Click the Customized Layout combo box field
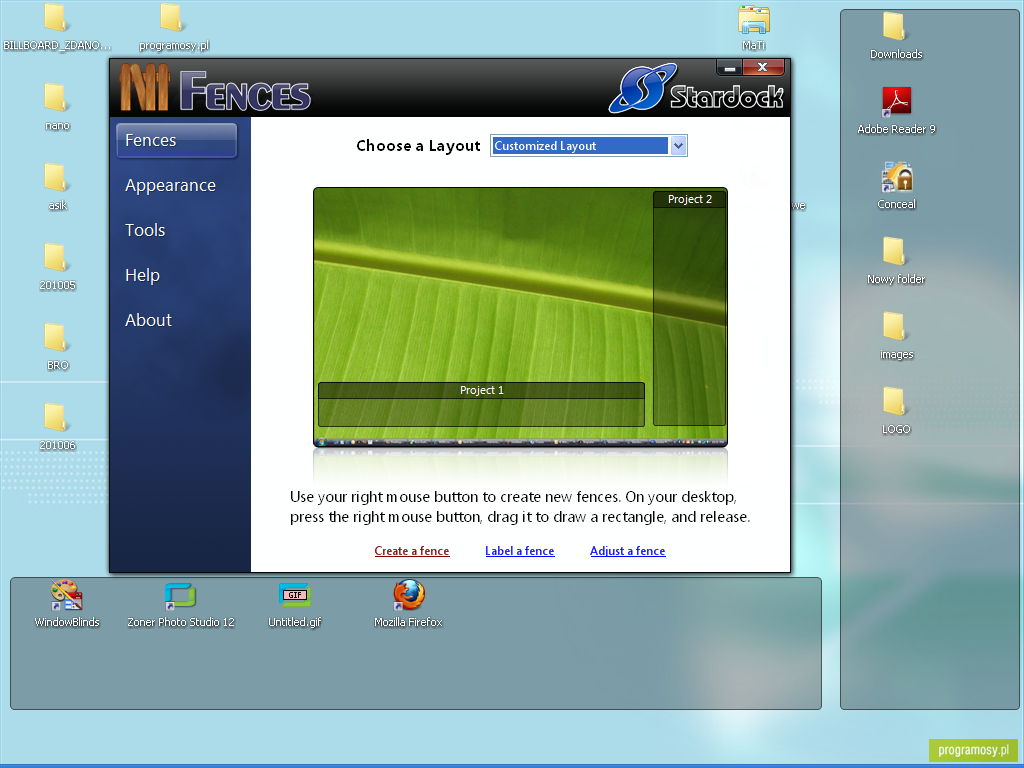This screenshot has height=768, width=1024. coord(588,146)
